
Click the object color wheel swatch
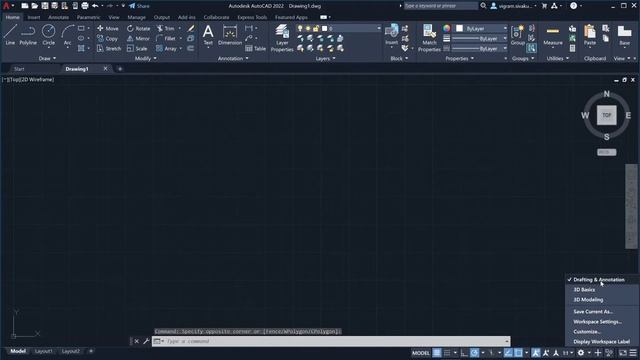[447, 28]
